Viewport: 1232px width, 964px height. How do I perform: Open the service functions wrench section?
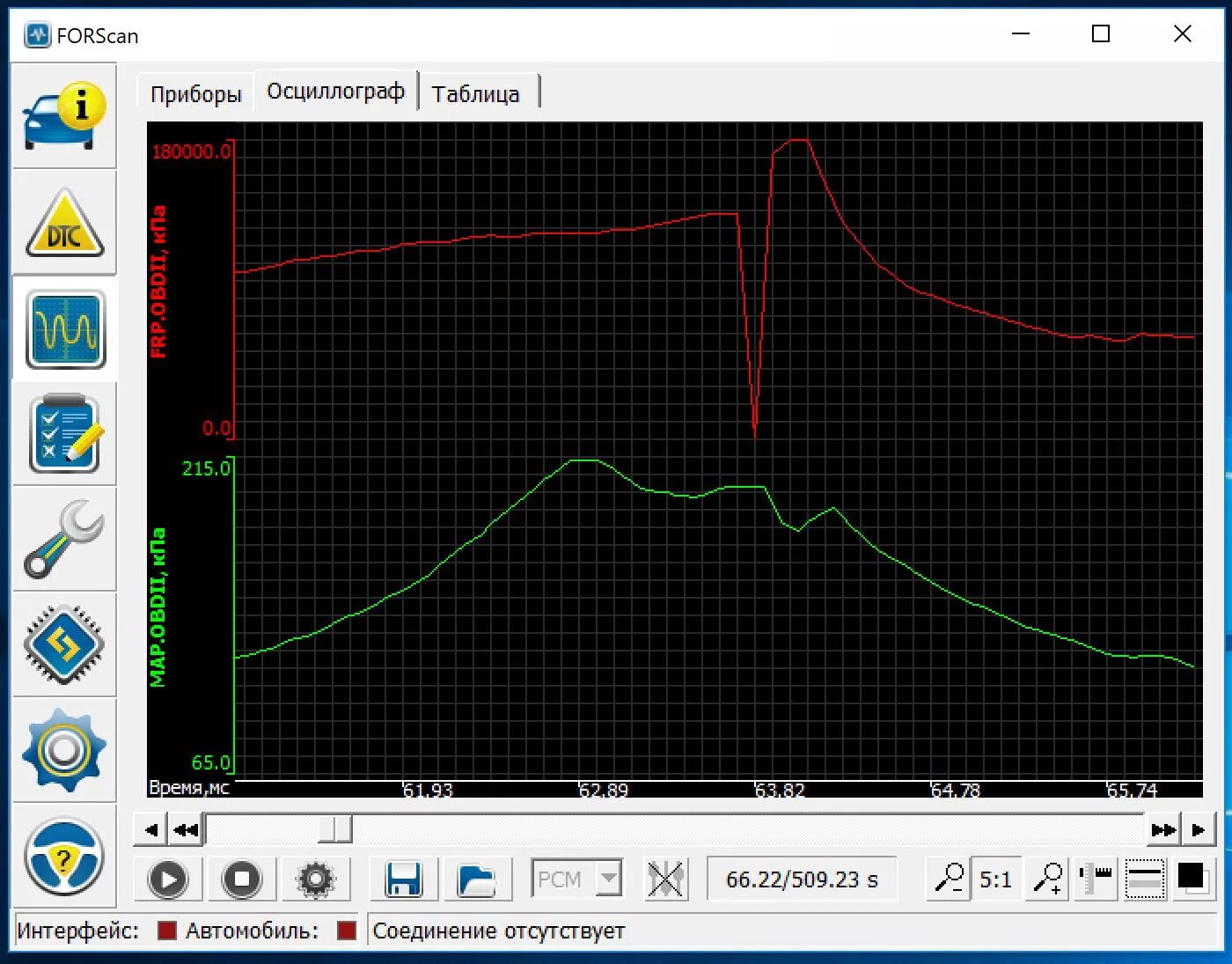click(x=64, y=539)
